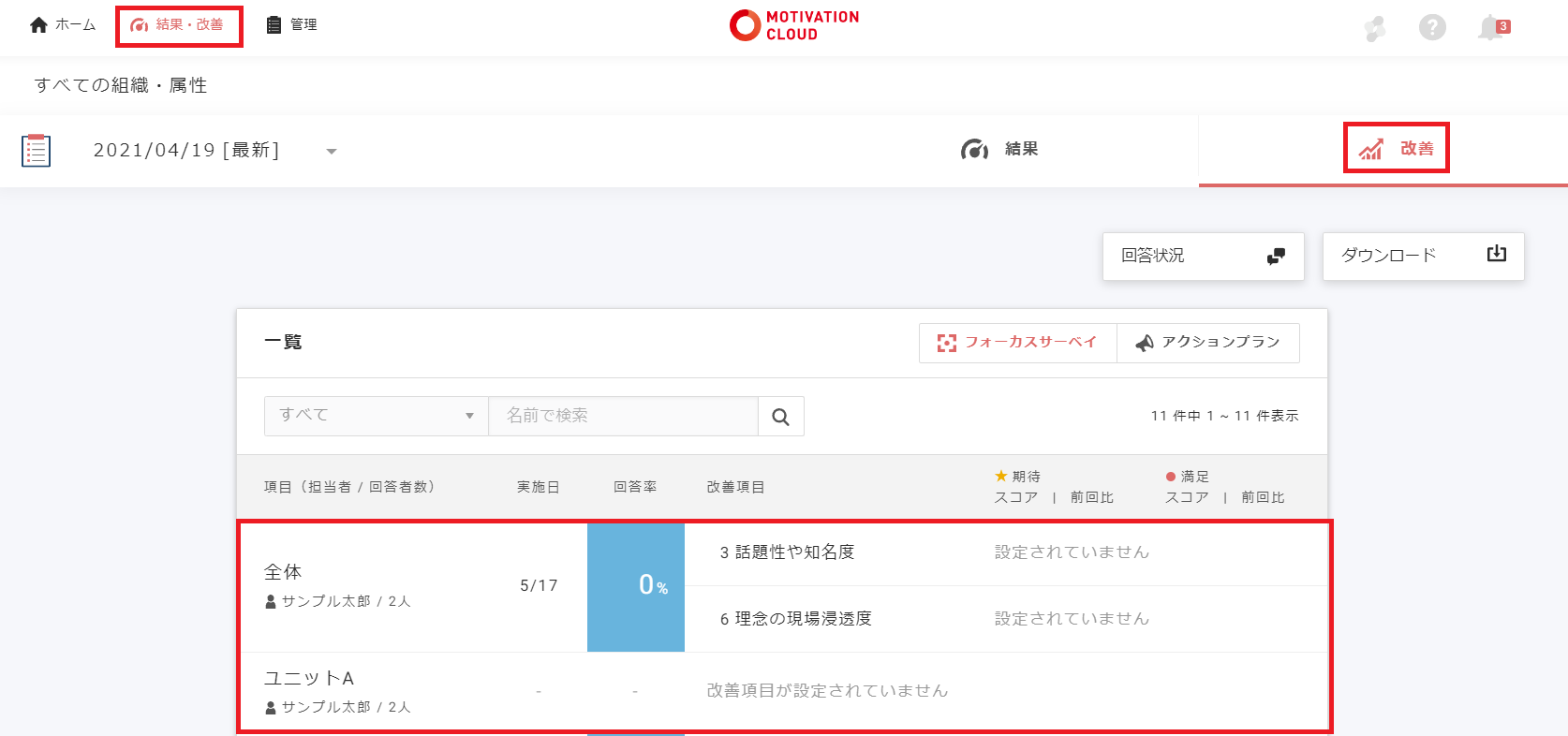Screen dimensions: 1568x736
Task: Click 11 件中 1 ~ 11 件表示 count
Action: click(1225, 416)
